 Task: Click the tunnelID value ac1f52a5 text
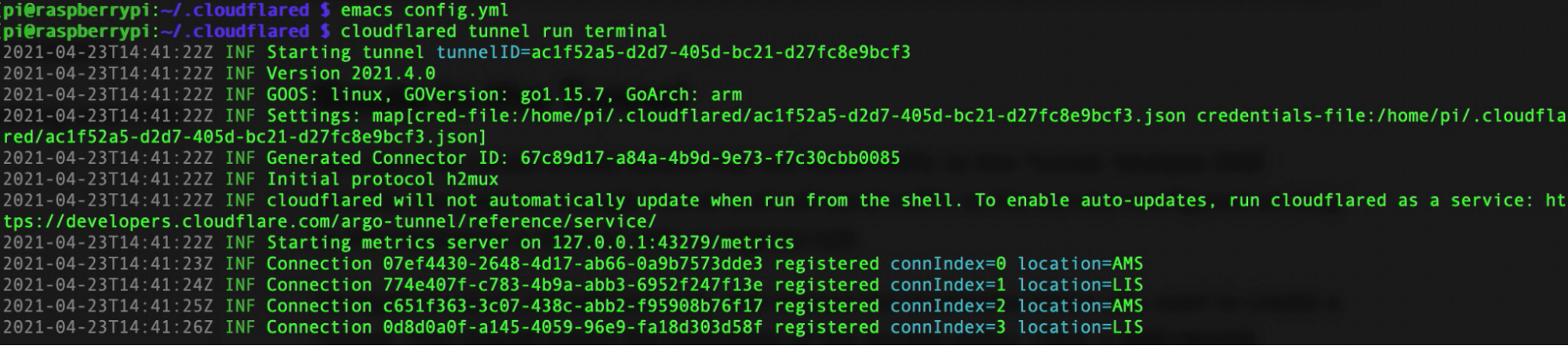pyautogui.click(x=721, y=53)
